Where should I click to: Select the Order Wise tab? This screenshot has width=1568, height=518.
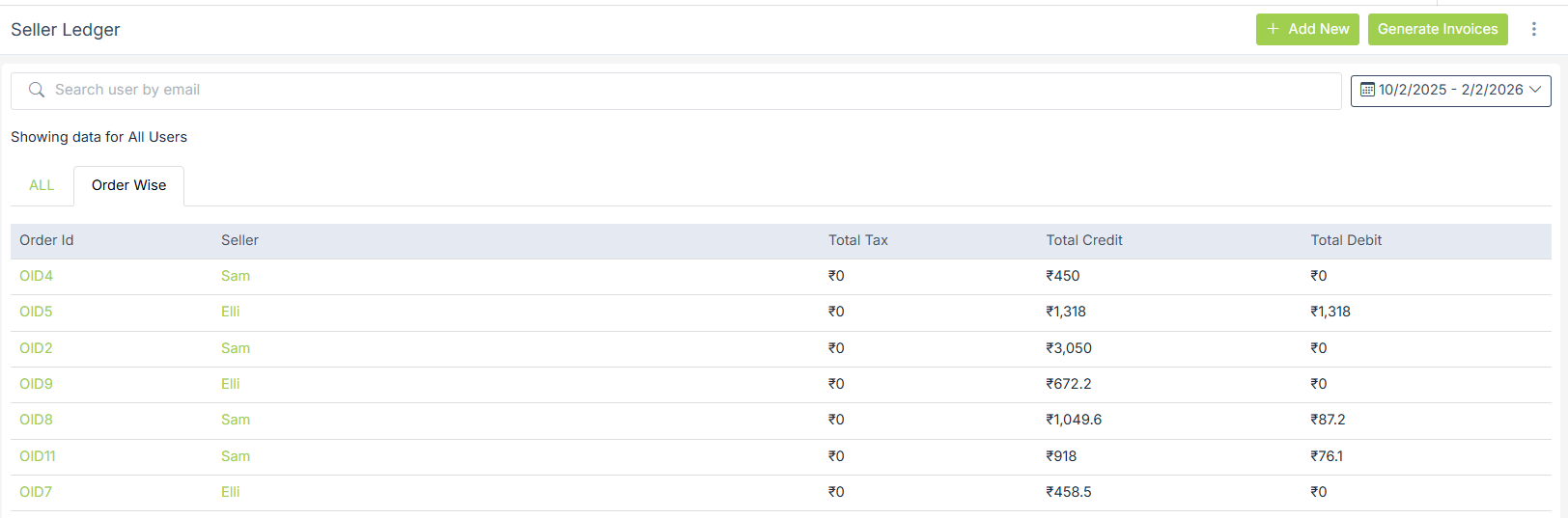[128, 185]
